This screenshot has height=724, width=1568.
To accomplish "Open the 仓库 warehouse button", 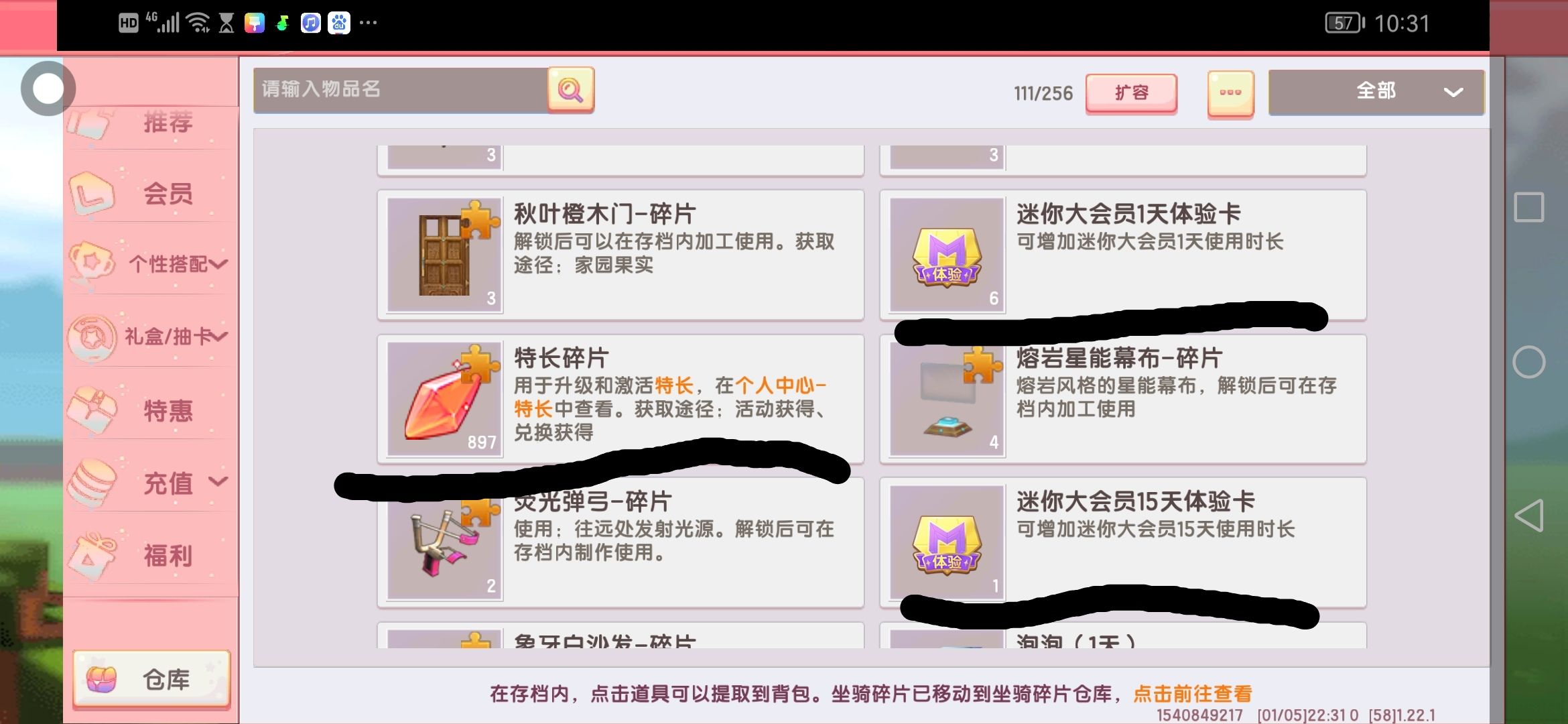I will tap(151, 679).
